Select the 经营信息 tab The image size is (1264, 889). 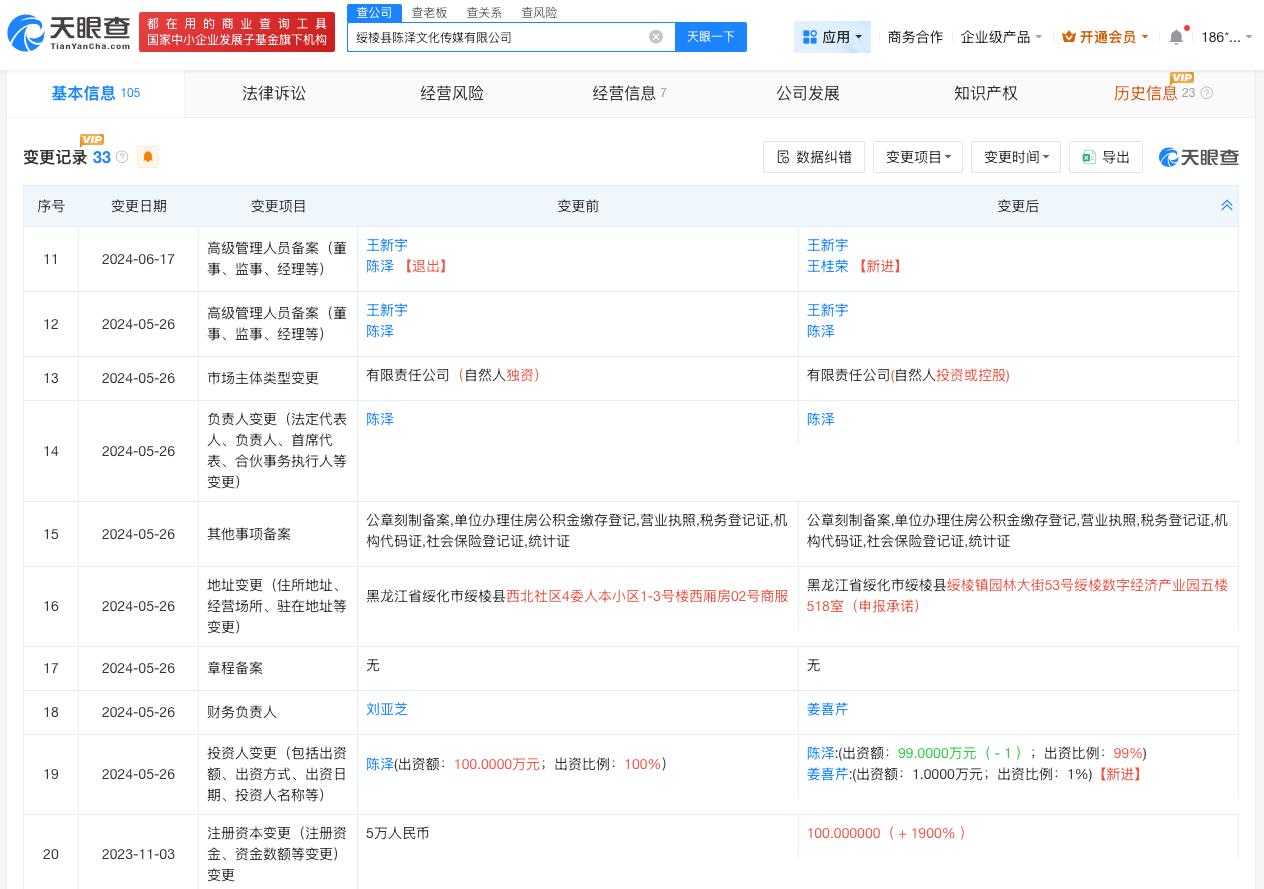tap(629, 93)
